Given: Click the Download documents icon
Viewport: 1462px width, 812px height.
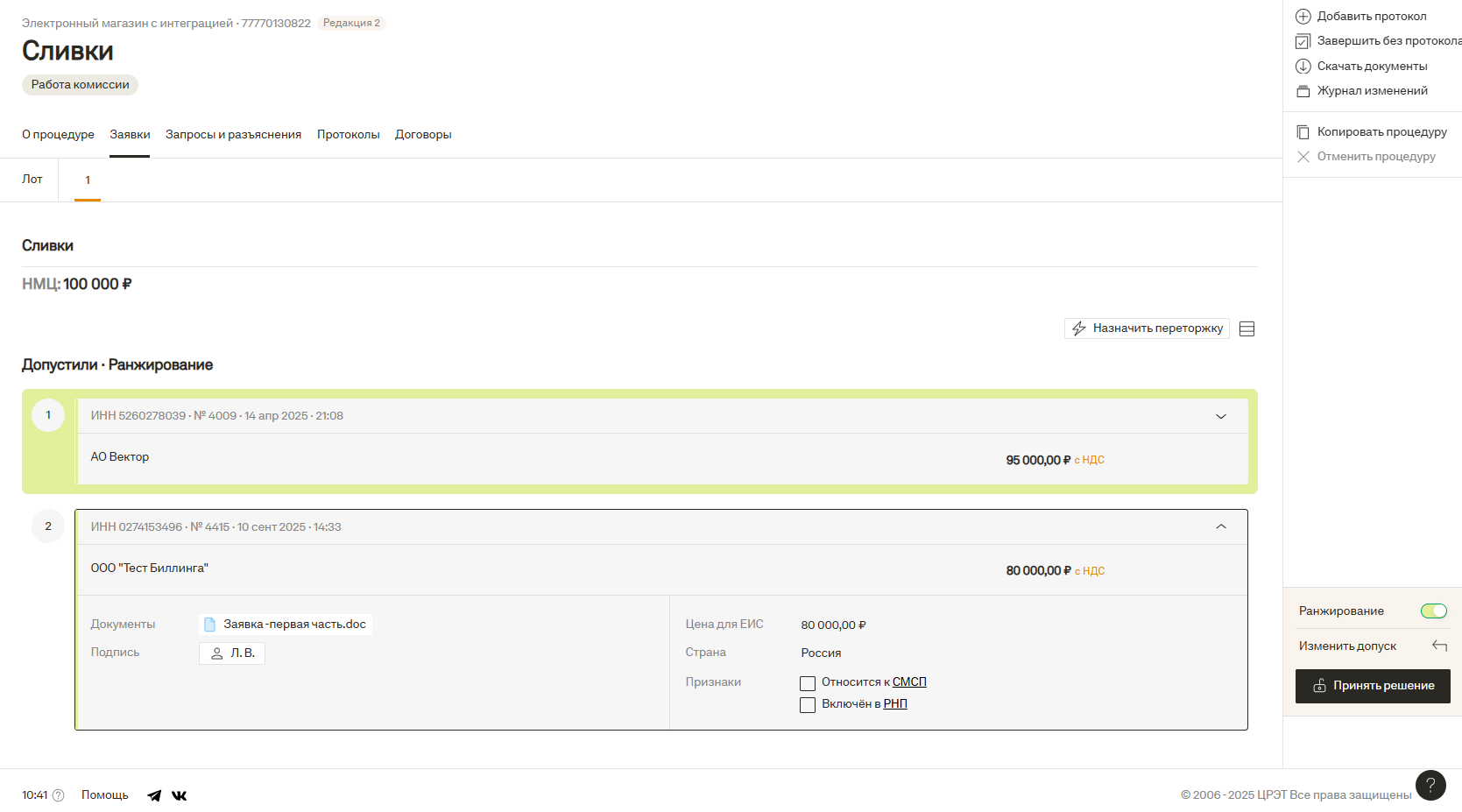Looking at the screenshot, I should pyautogui.click(x=1303, y=67).
